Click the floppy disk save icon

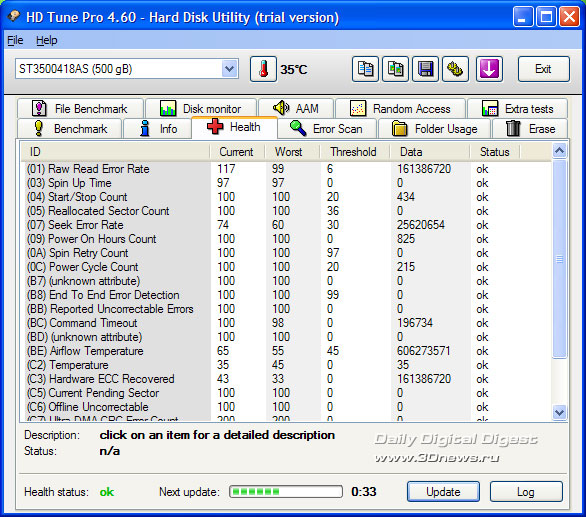coord(425,69)
